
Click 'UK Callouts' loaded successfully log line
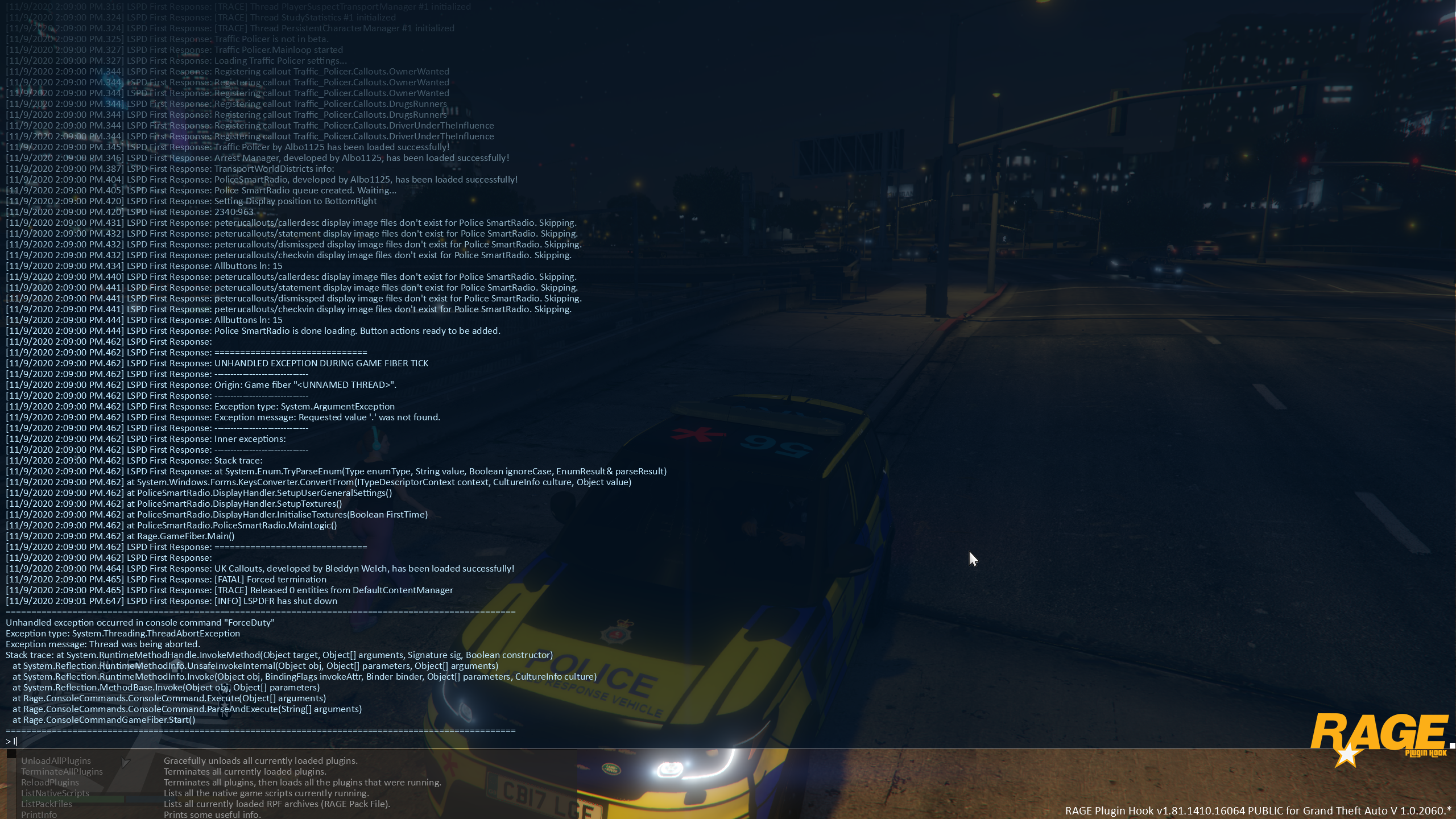pyautogui.click(x=364, y=568)
